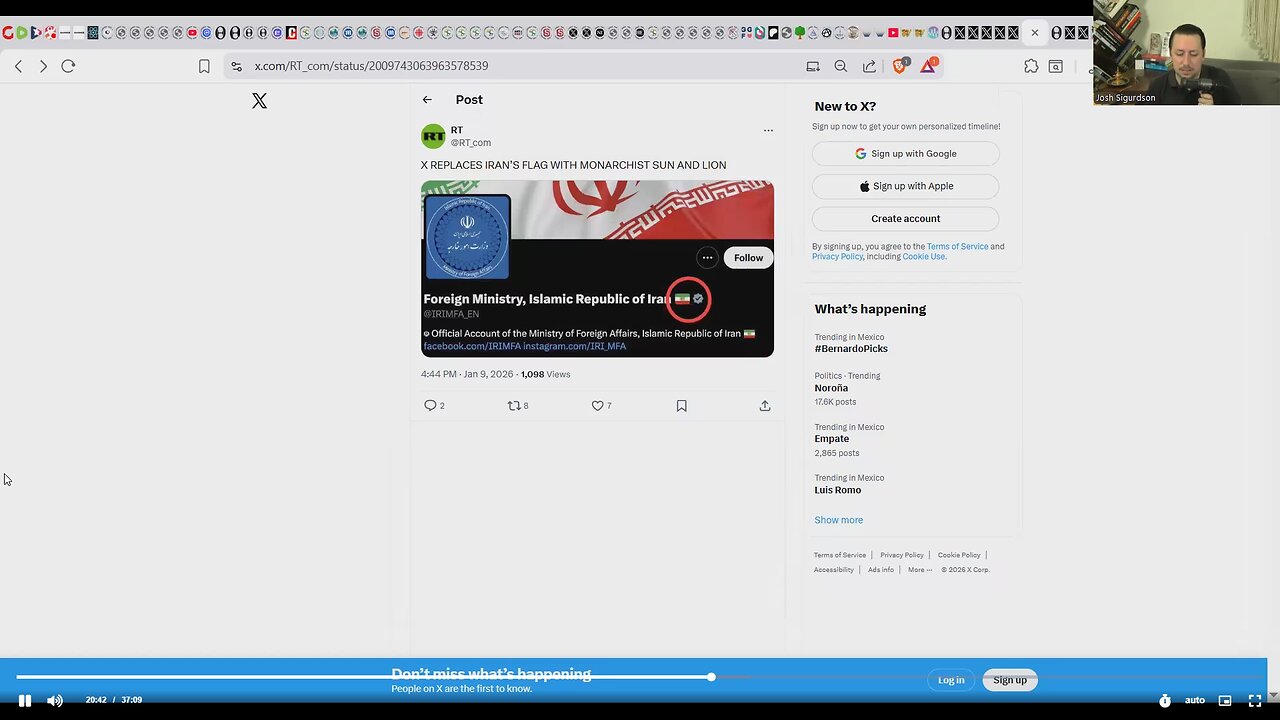Share the RT post

(x=765, y=405)
